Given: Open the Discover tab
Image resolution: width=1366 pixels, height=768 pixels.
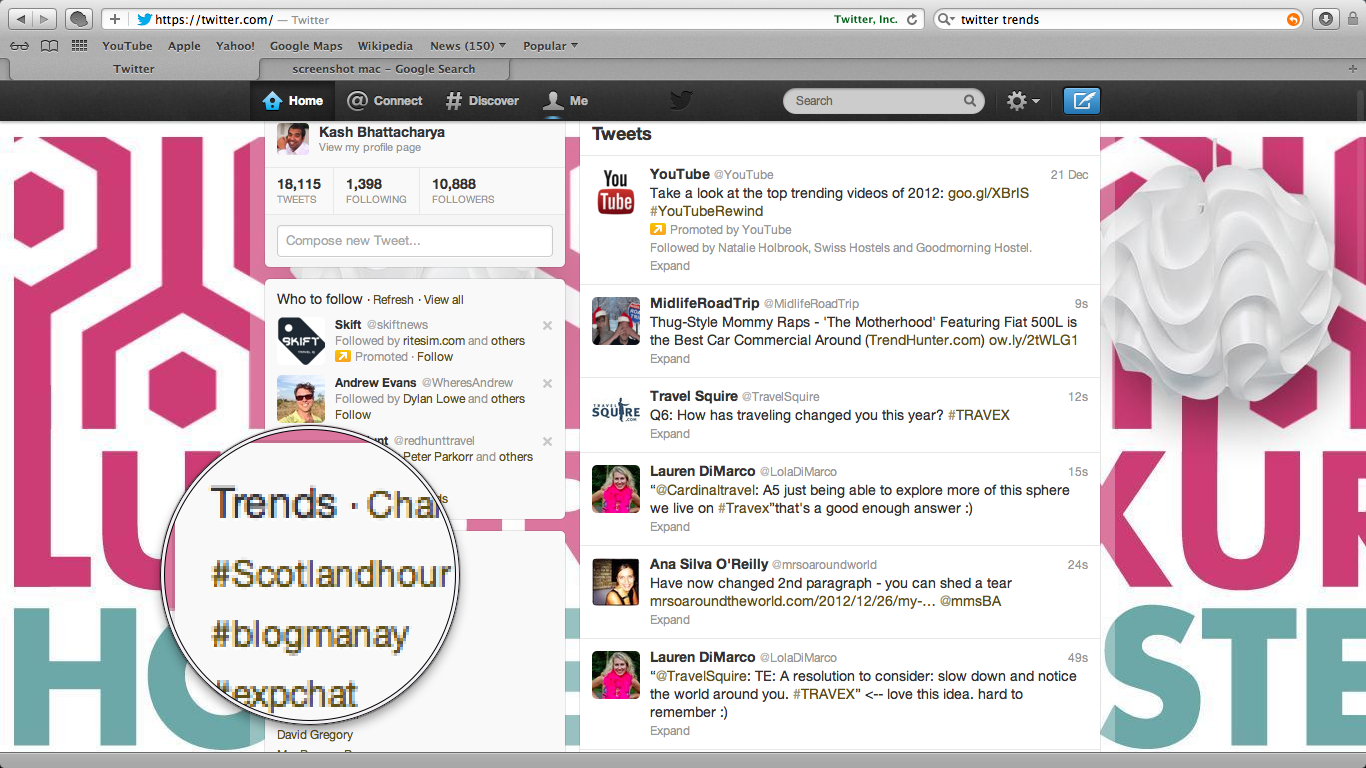Looking at the screenshot, I should 483,101.
